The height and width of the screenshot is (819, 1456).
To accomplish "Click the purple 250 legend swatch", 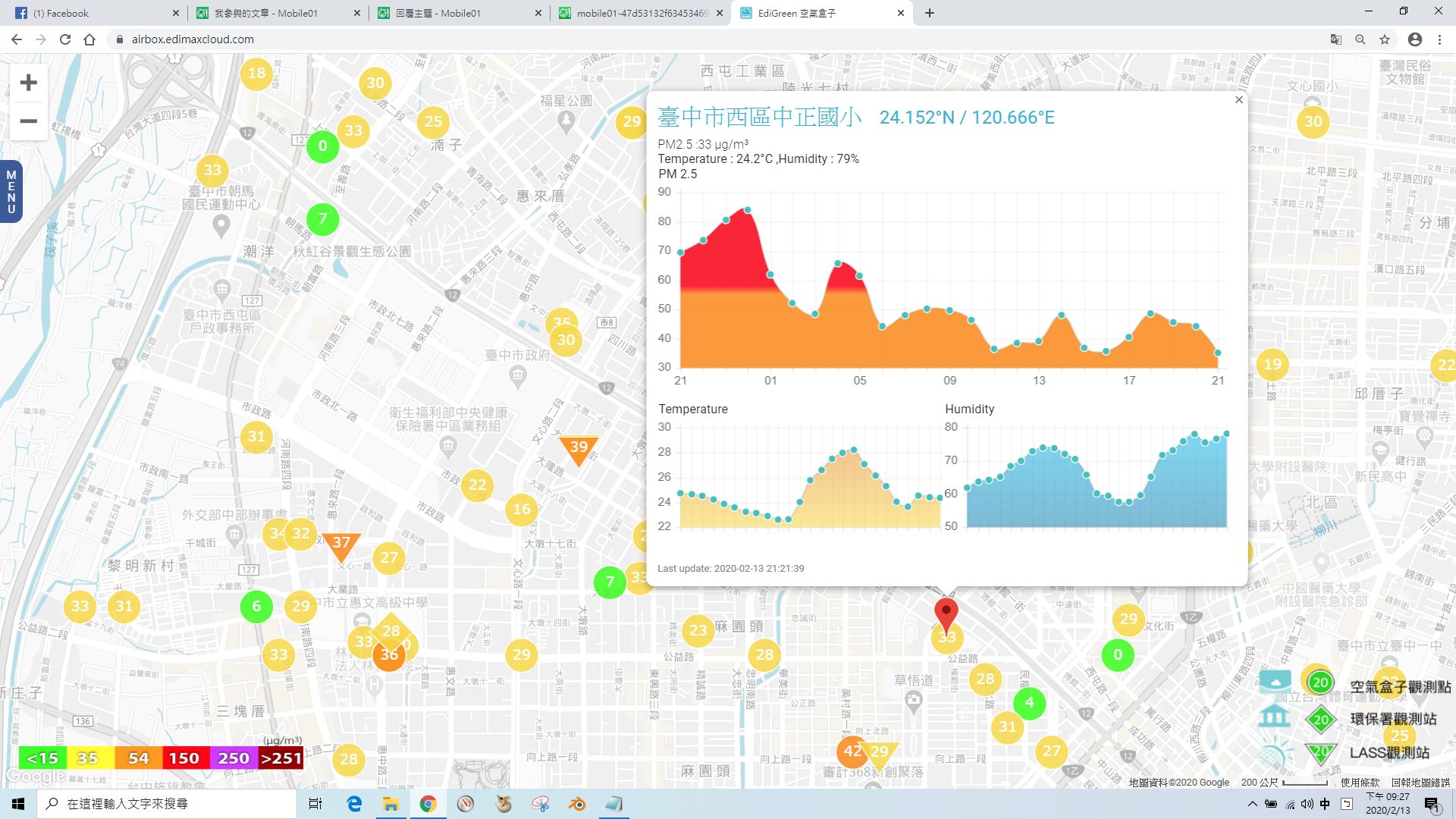I will [x=233, y=758].
